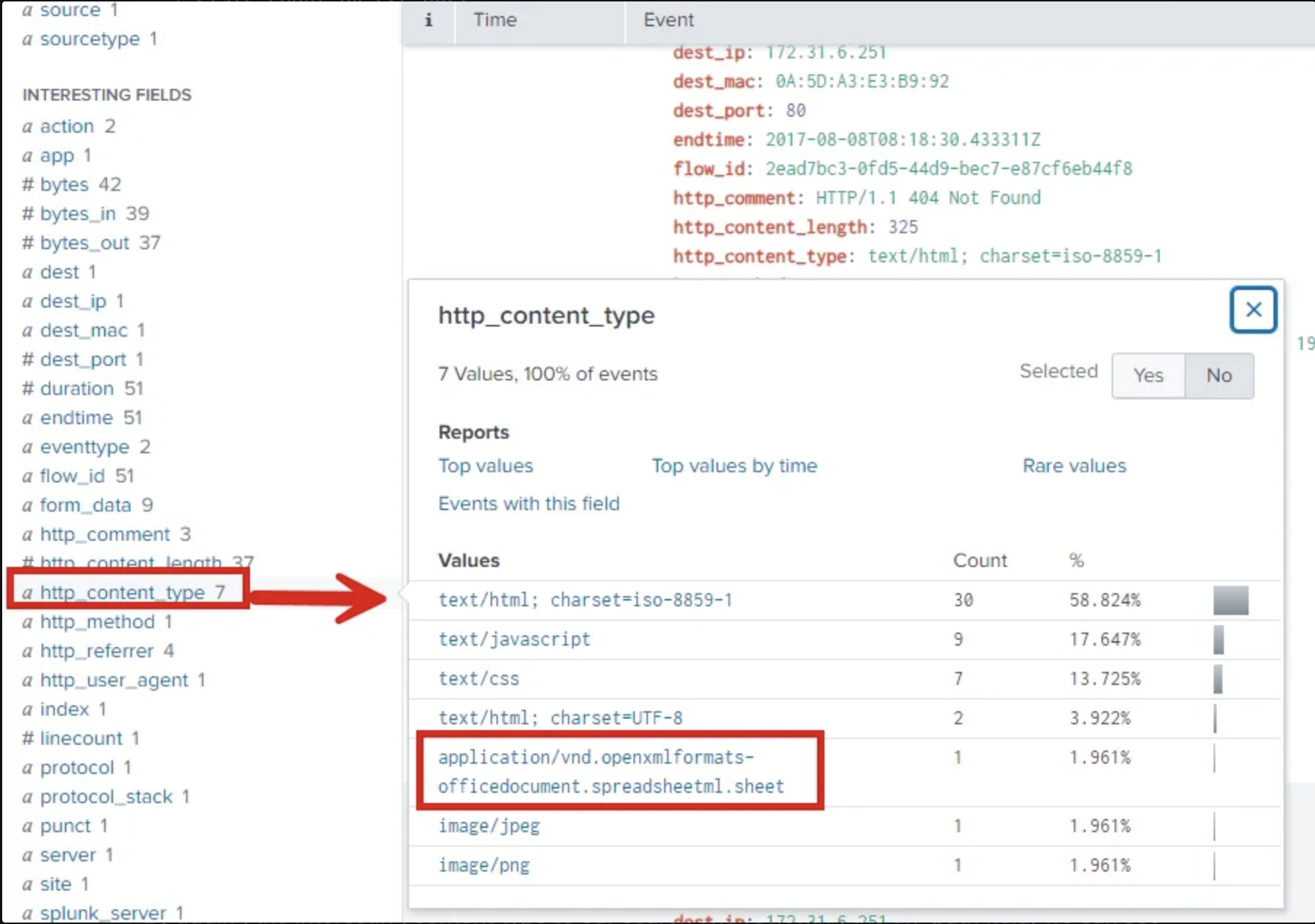Open the Top values report
This screenshot has height=924, width=1315.
click(485, 466)
